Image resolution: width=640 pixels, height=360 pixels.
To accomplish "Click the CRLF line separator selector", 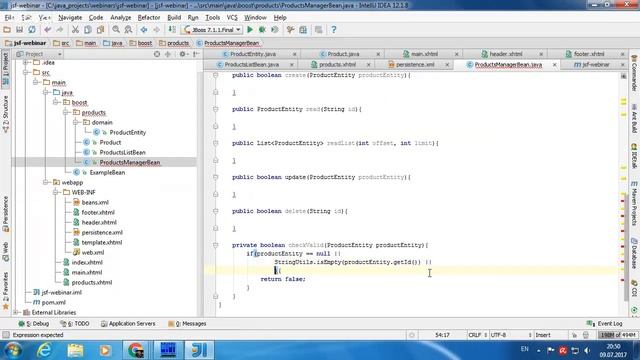I will click(478, 335).
